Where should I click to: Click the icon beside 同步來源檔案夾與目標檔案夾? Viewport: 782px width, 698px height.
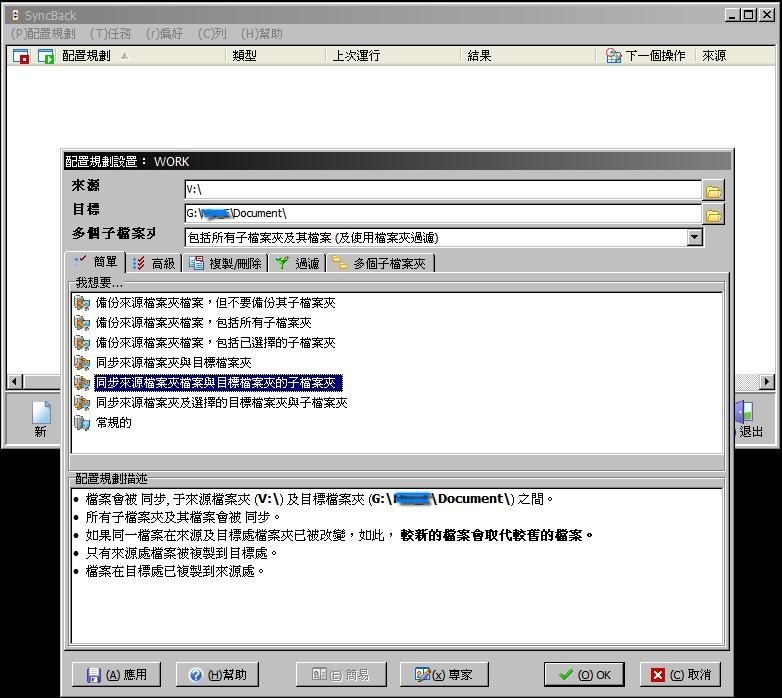point(82,362)
